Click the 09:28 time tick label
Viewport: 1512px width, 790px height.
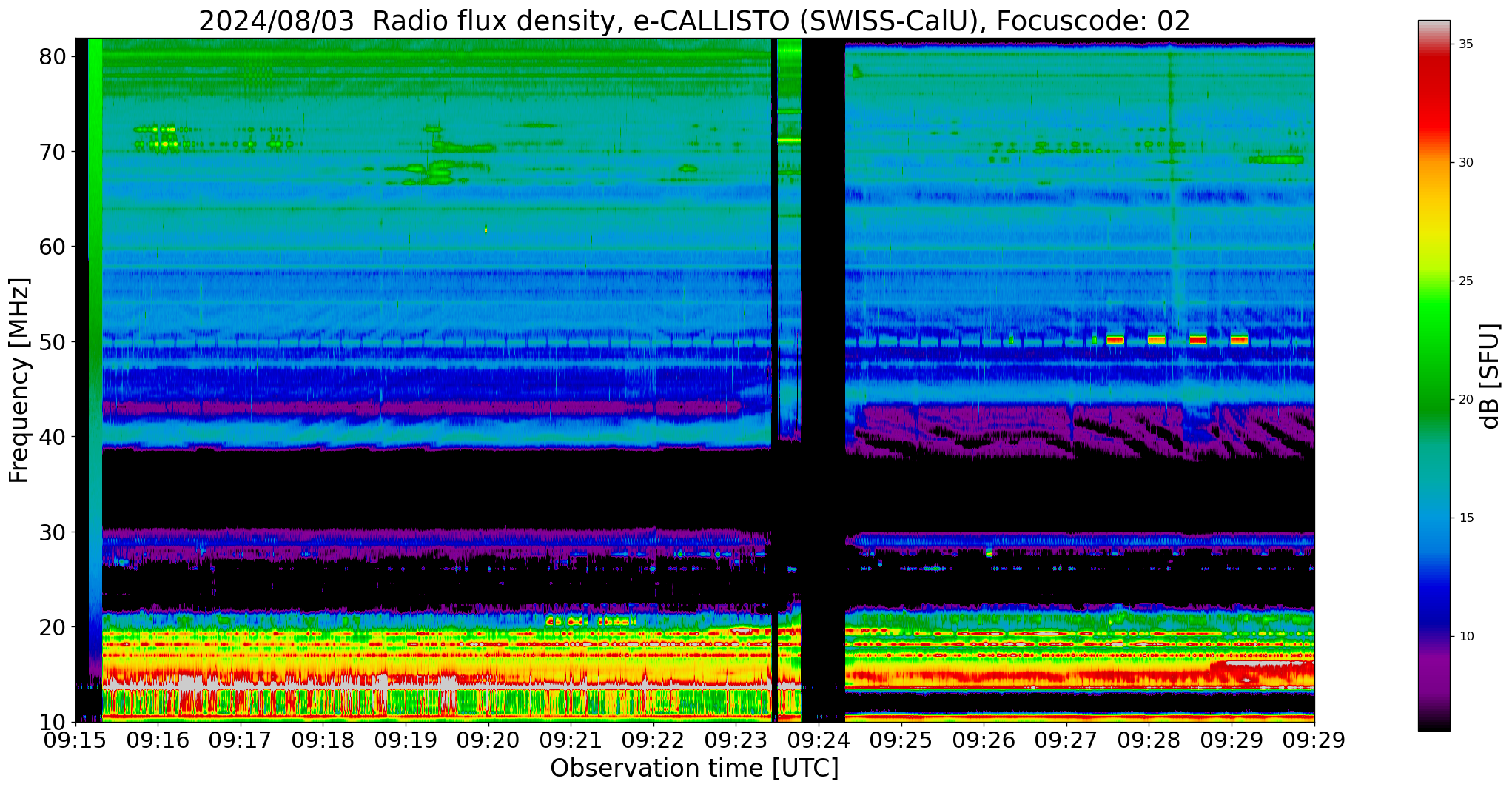pyautogui.click(x=1149, y=740)
